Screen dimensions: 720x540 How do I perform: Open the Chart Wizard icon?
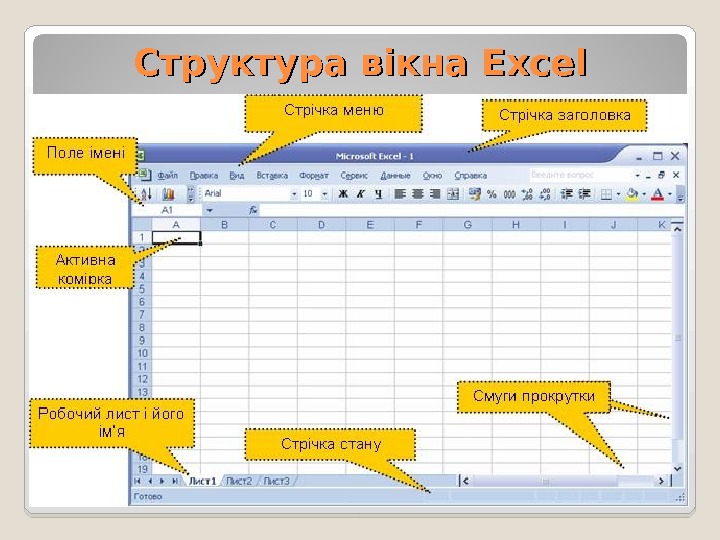(x=169, y=194)
